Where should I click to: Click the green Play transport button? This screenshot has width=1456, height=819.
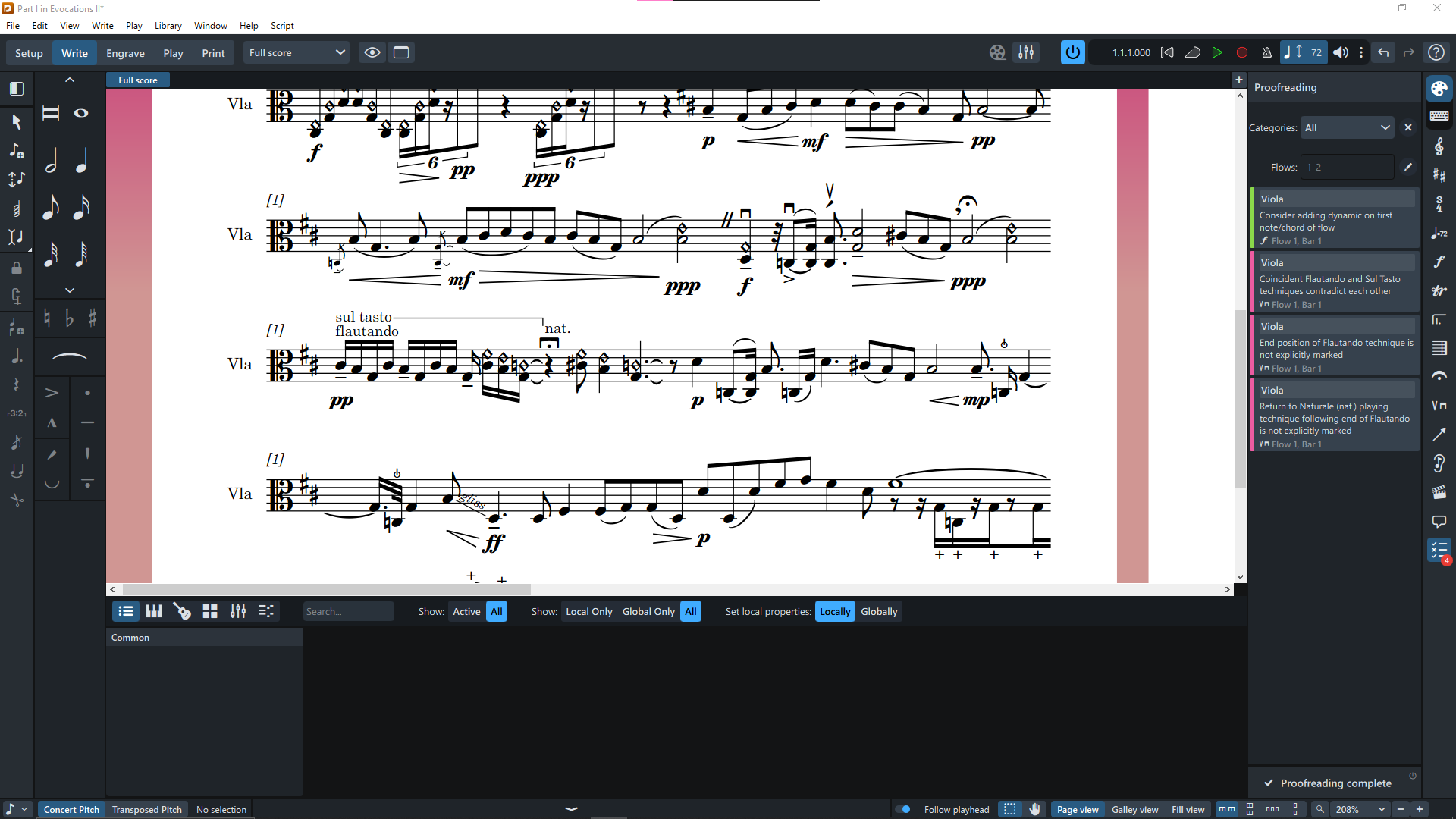coord(1216,52)
